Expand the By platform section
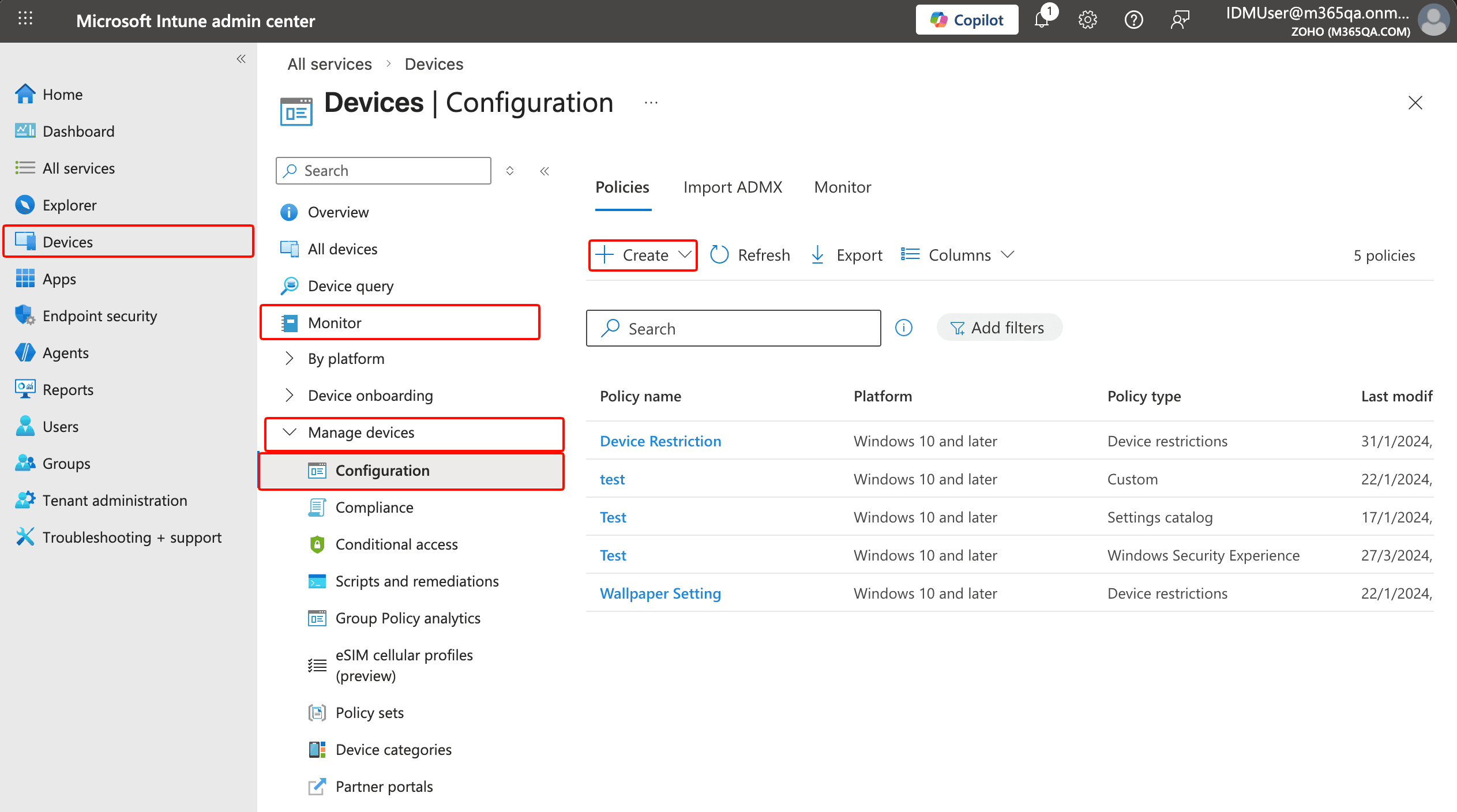 (x=346, y=358)
